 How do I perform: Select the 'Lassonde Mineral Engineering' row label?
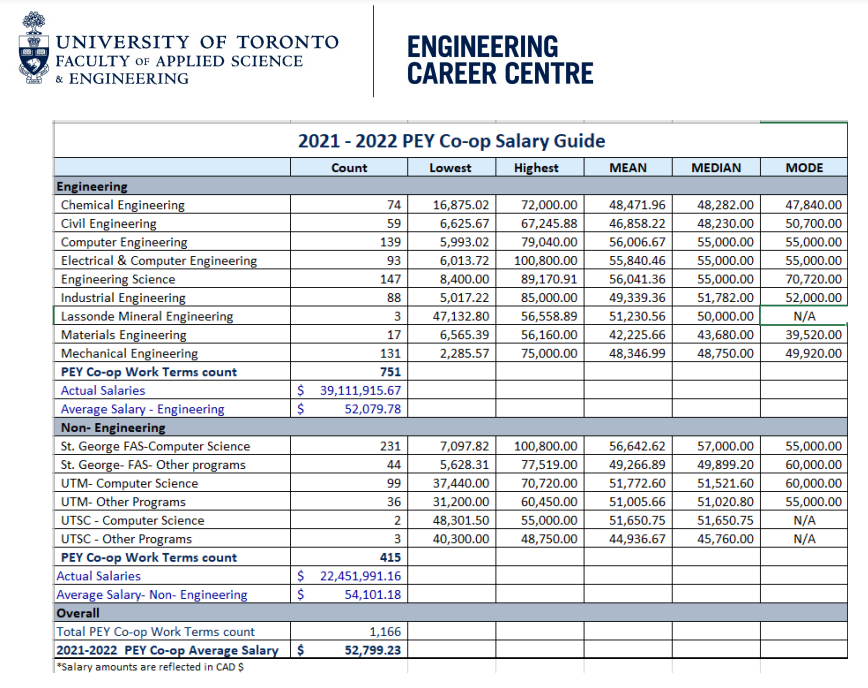pos(147,316)
